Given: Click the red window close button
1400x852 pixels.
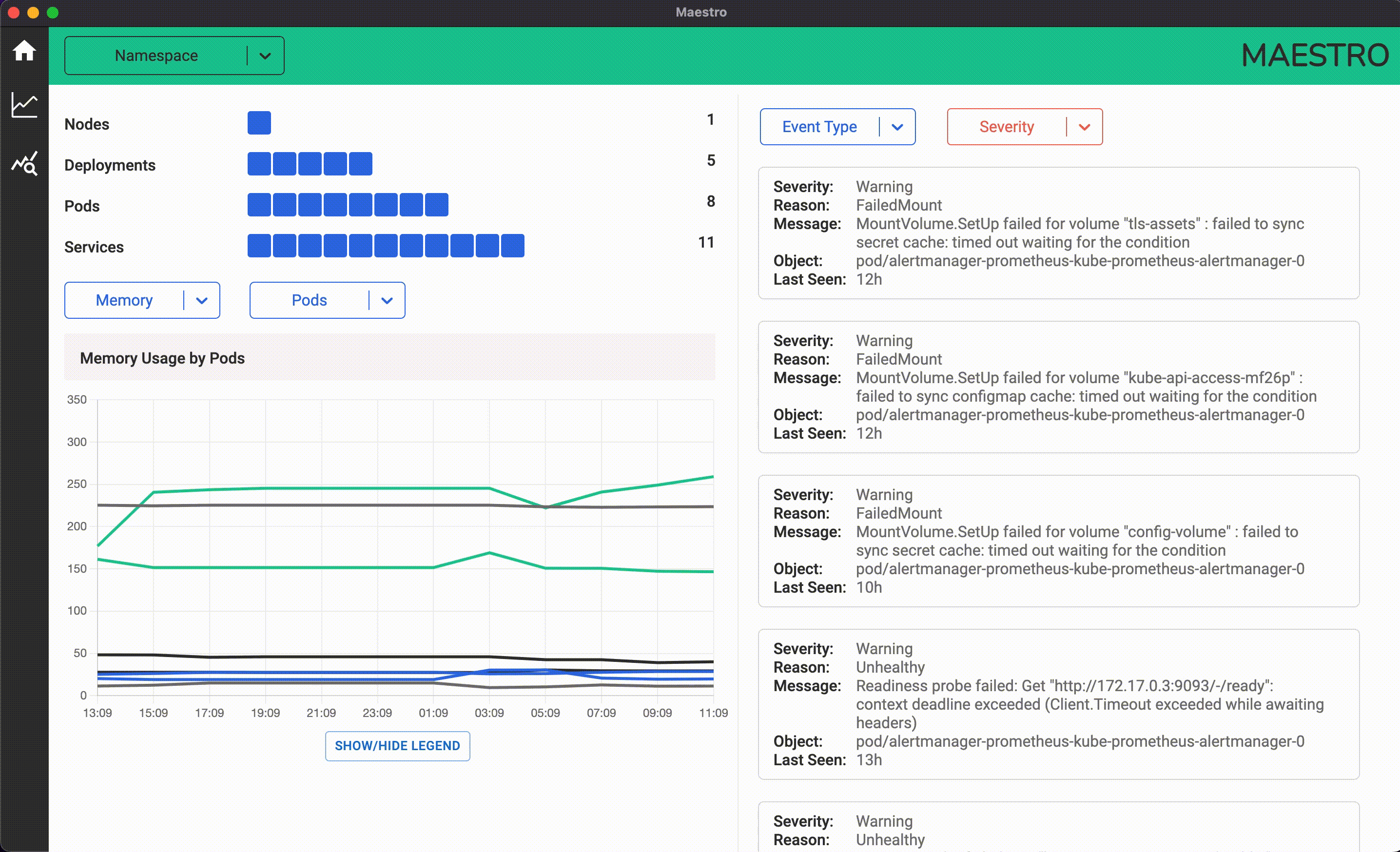Looking at the screenshot, I should point(14,13).
